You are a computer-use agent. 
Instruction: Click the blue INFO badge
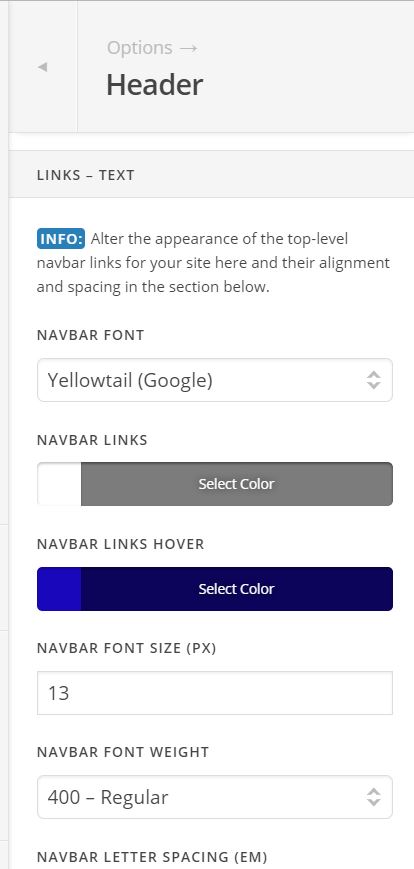[x=61, y=239]
